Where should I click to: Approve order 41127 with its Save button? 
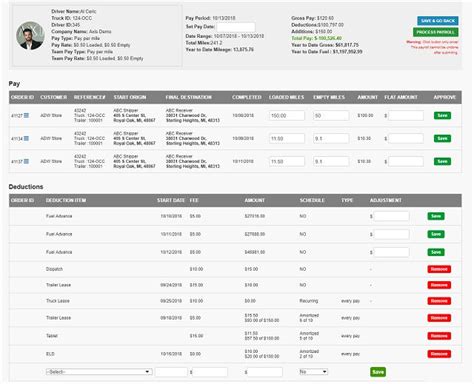(442, 115)
